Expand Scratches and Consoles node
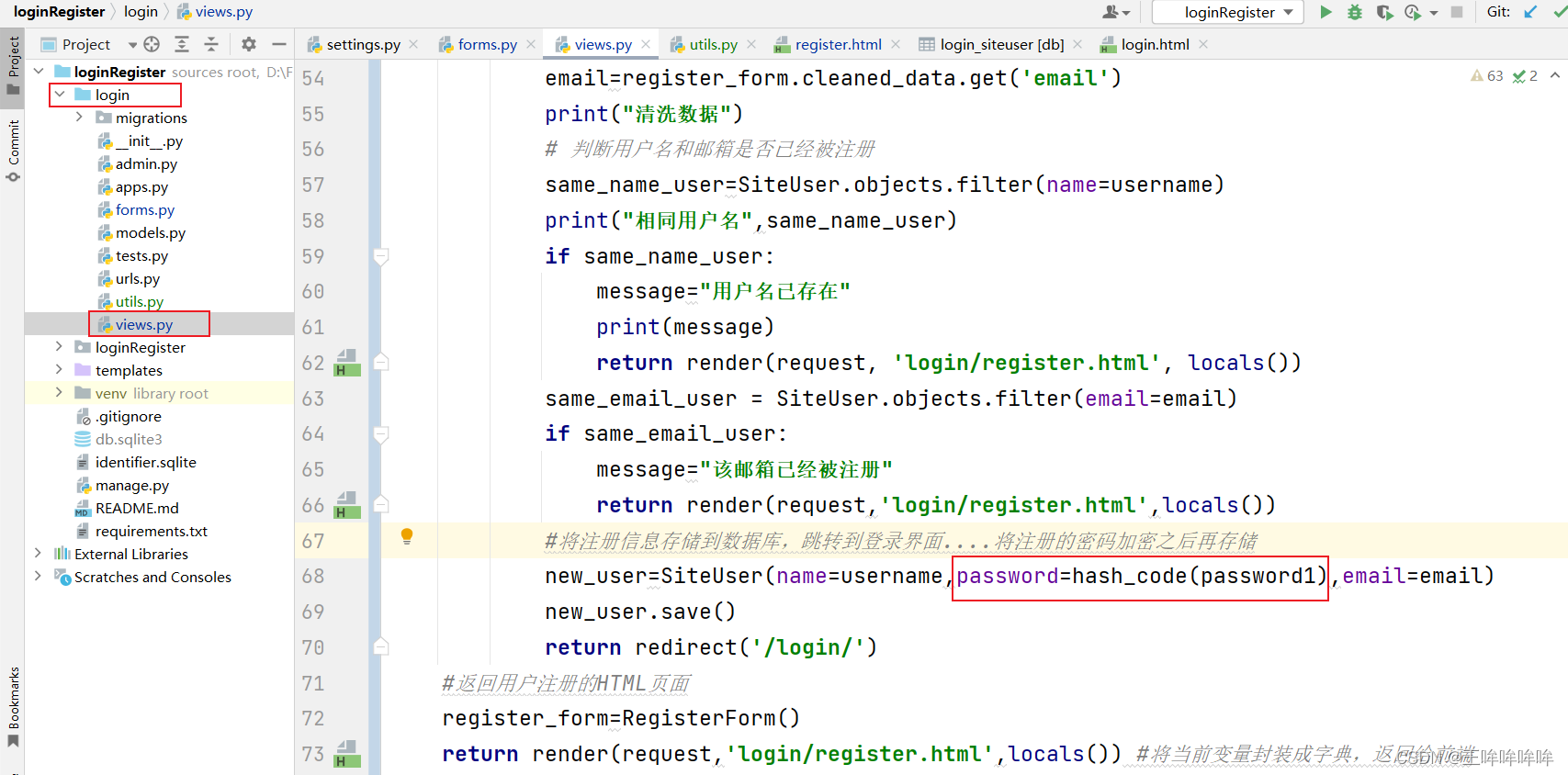The width and height of the screenshot is (1568, 775). pos(38,577)
